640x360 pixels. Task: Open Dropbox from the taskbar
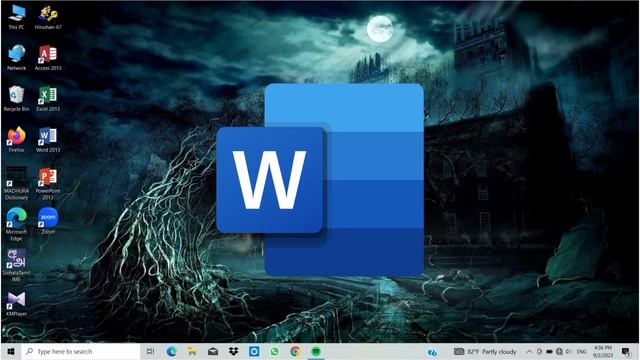[233, 351]
